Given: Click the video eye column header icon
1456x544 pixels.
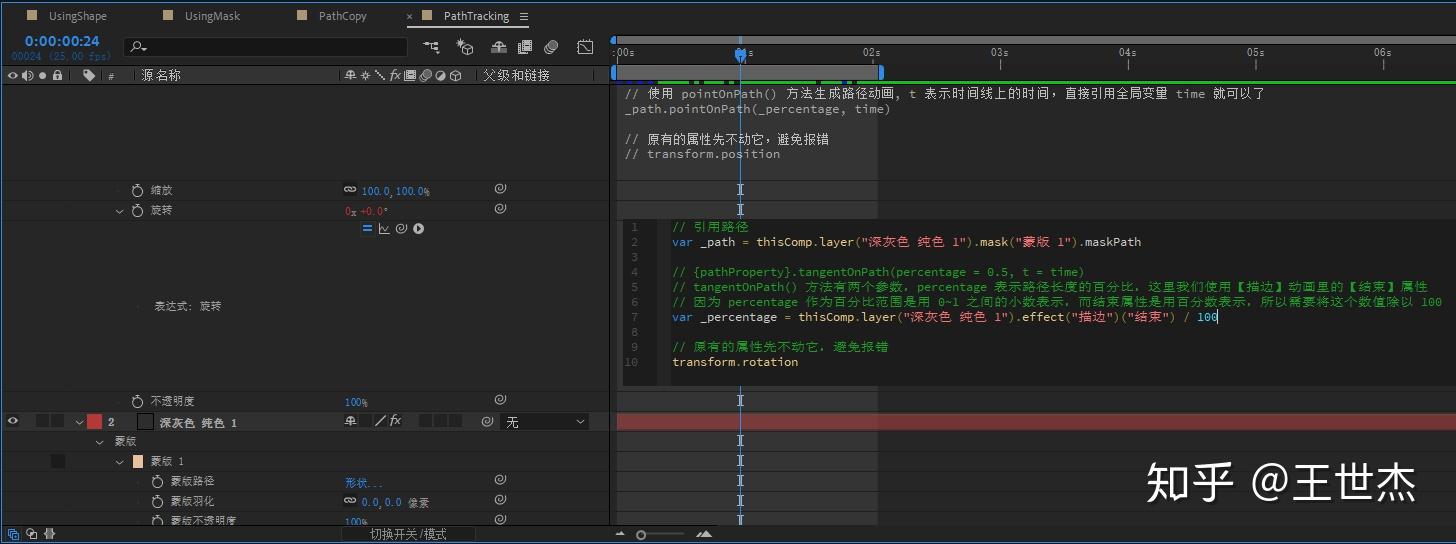Looking at the screenshot, I should (x=13, y=75).
